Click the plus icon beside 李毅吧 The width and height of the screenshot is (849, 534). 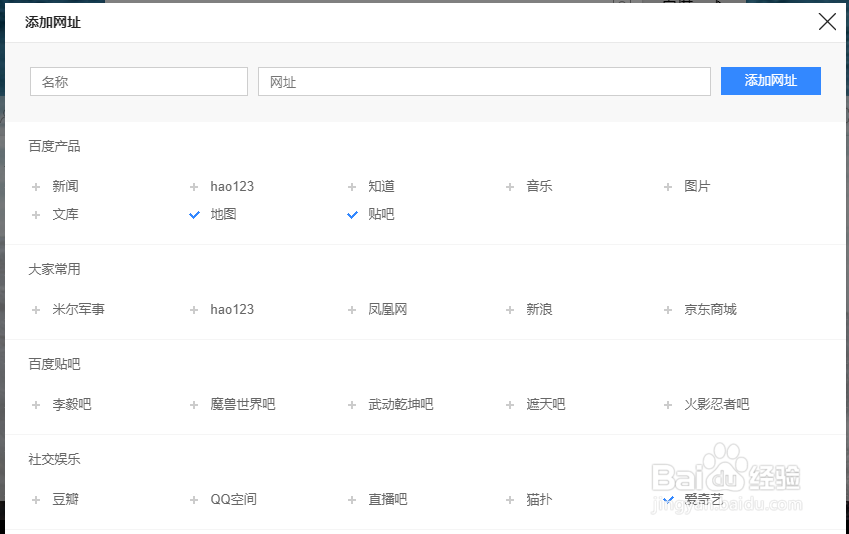click(x=36, y=405)
